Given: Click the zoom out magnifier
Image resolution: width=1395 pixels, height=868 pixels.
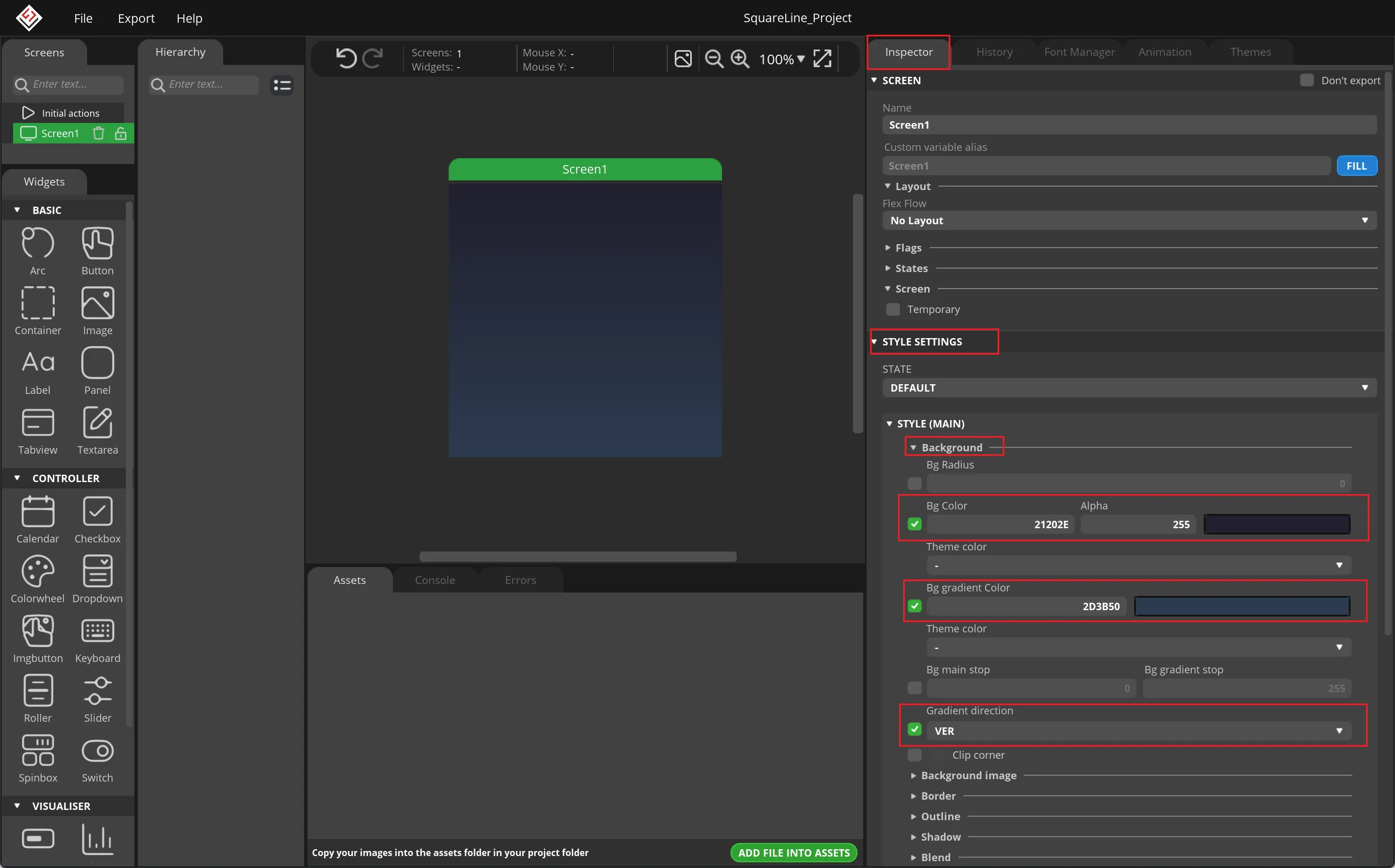Looking at the screenshot, I should point(714,59).
